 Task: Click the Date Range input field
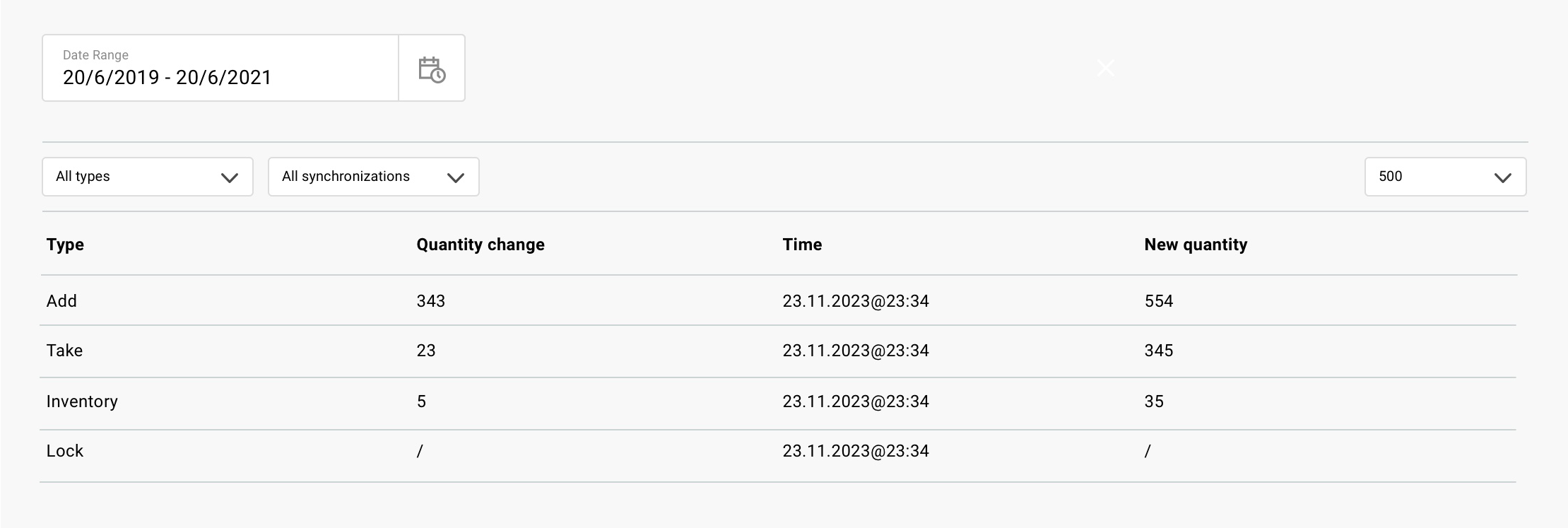click(220, 68)
